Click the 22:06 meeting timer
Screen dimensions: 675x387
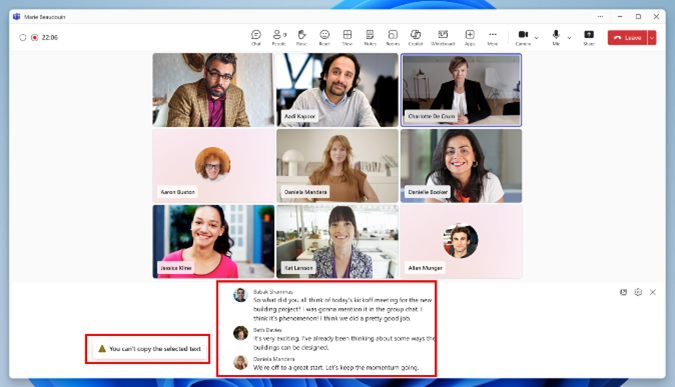pyautogui.click(x=50, y=37)
